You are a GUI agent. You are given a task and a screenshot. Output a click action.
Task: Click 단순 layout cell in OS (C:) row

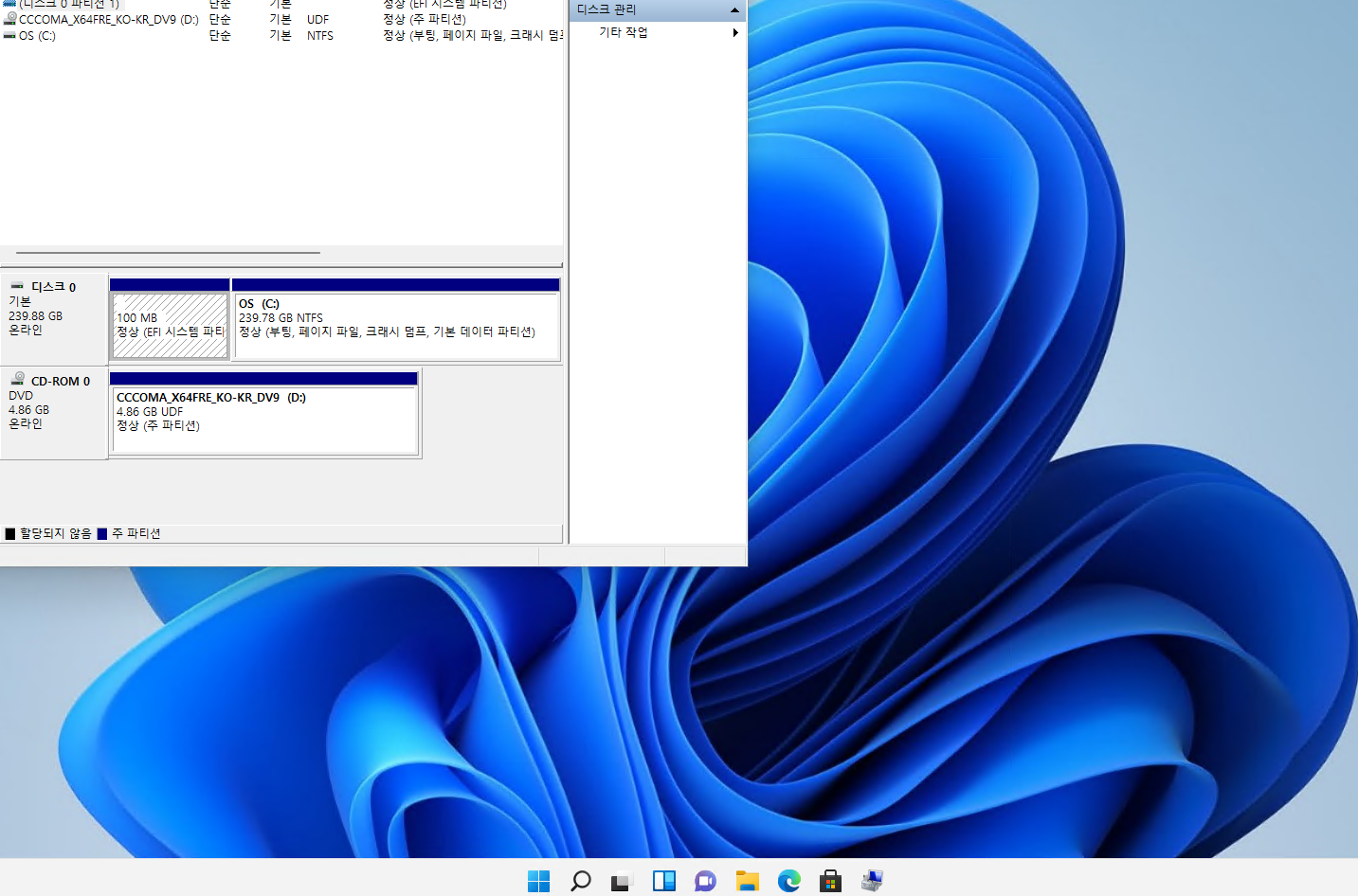click(x=220, y=36)
